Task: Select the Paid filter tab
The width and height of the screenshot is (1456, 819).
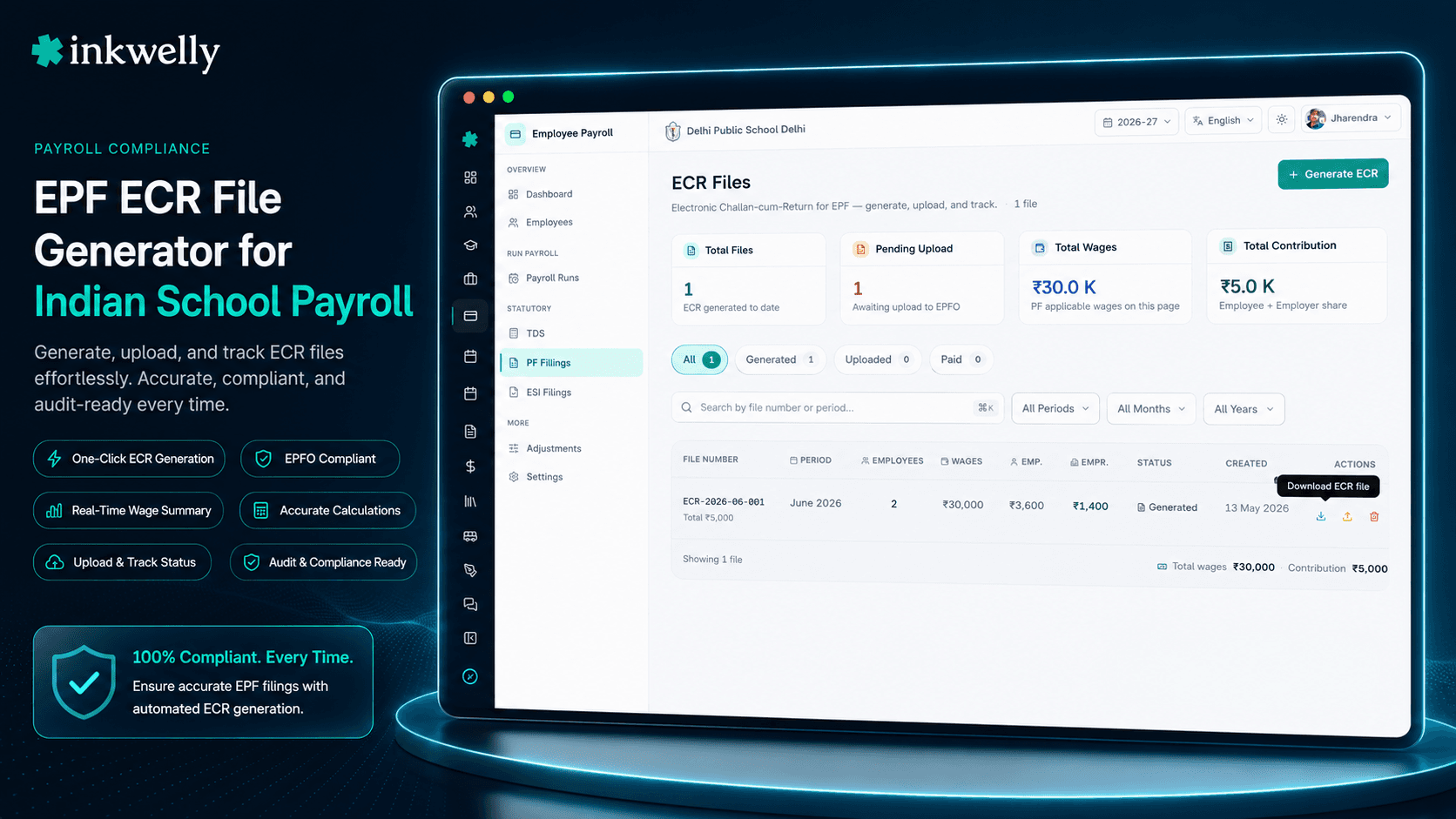Action: tap(961, 359)
